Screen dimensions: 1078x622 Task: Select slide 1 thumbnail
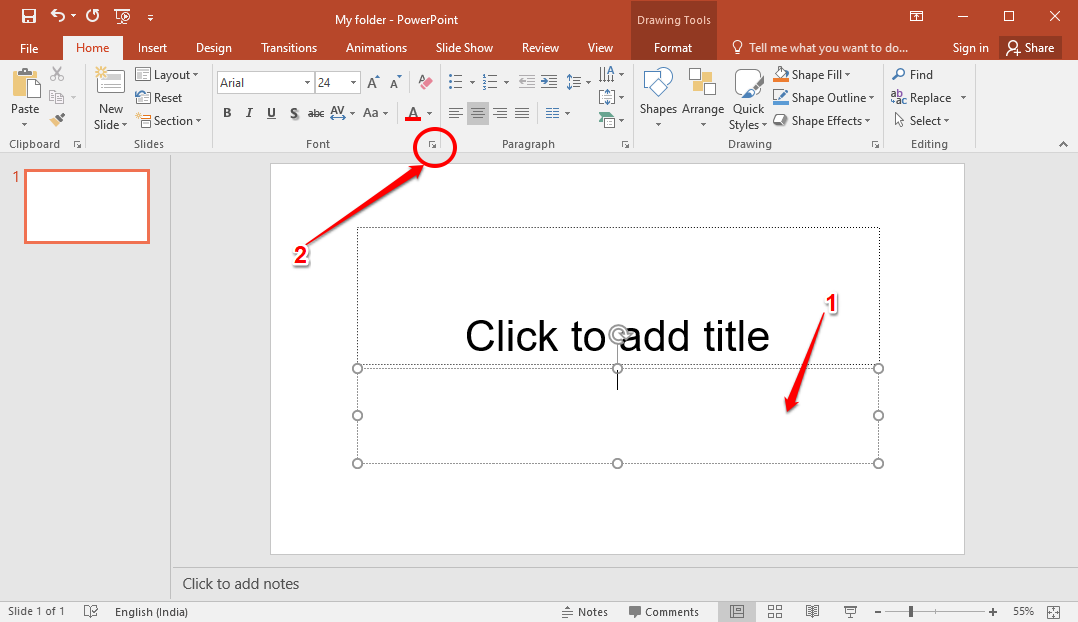(x=87, y=206)
